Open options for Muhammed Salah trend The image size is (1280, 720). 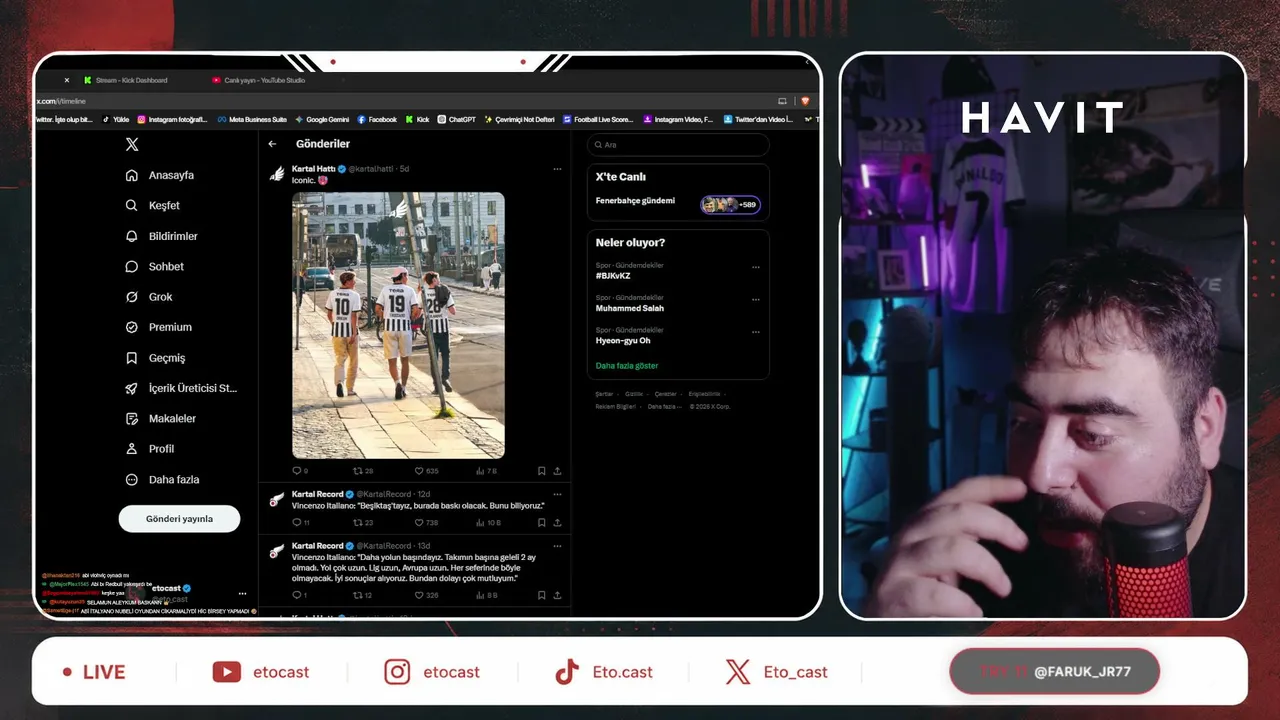[756, 299]
